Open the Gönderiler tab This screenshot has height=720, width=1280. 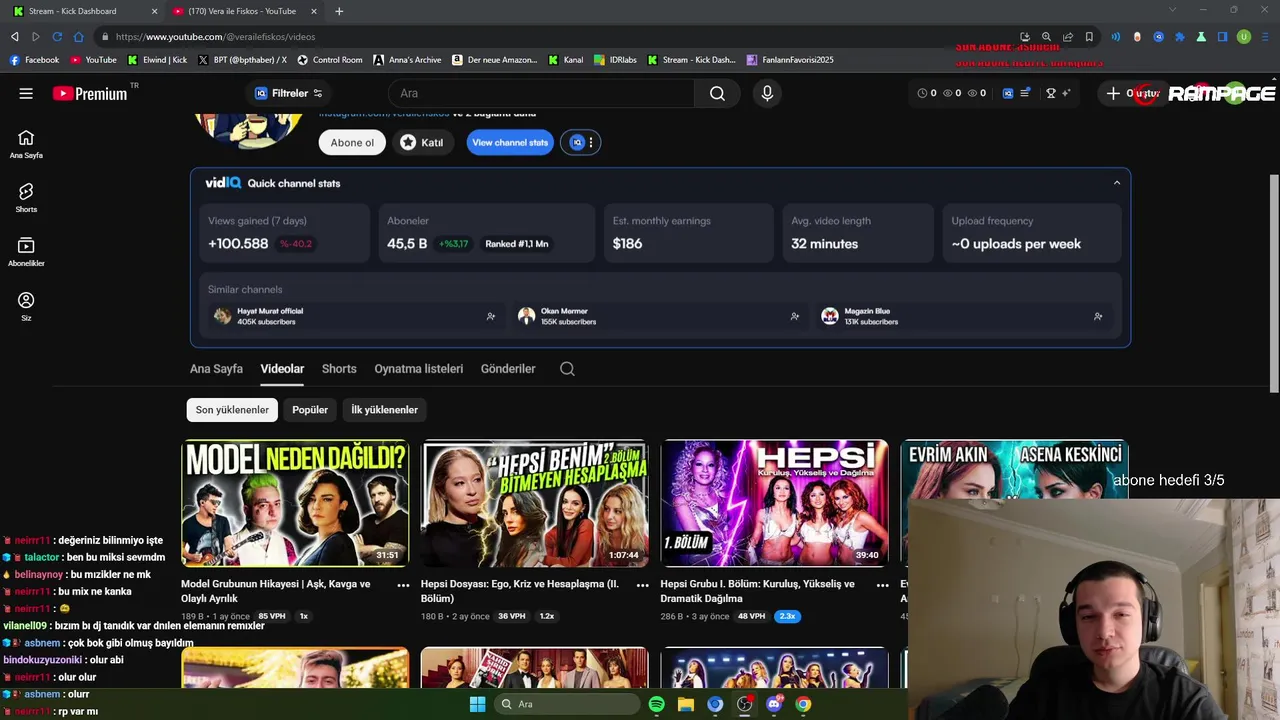(508, 369)
